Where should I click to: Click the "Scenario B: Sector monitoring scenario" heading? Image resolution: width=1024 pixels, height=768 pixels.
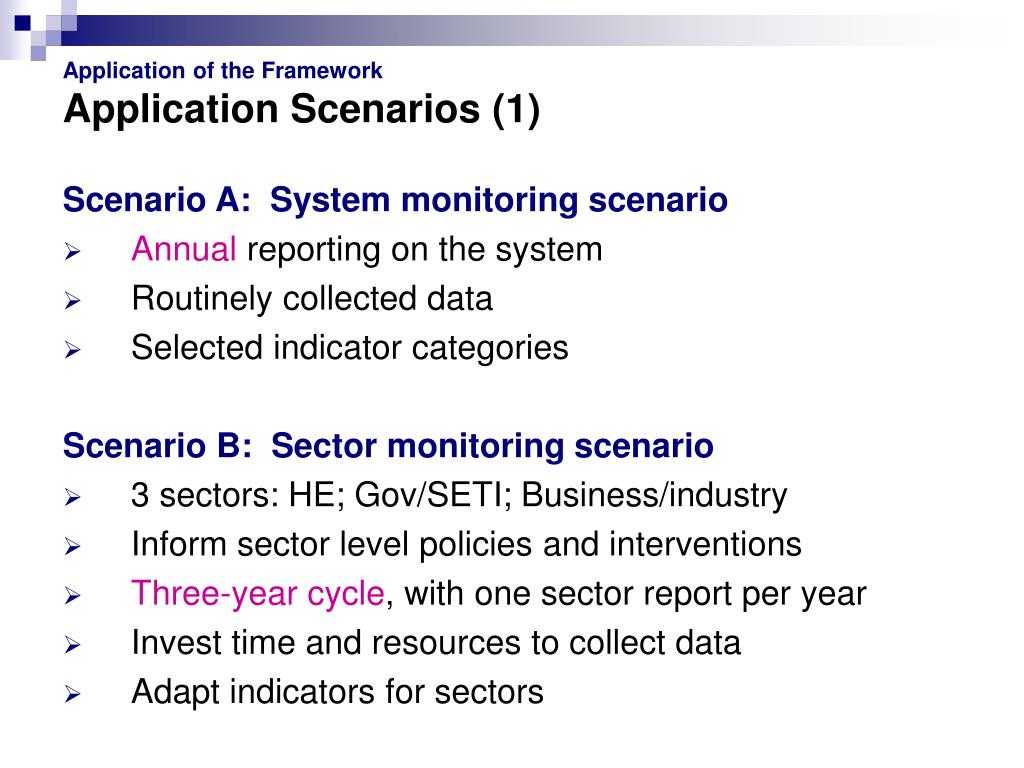388,446
